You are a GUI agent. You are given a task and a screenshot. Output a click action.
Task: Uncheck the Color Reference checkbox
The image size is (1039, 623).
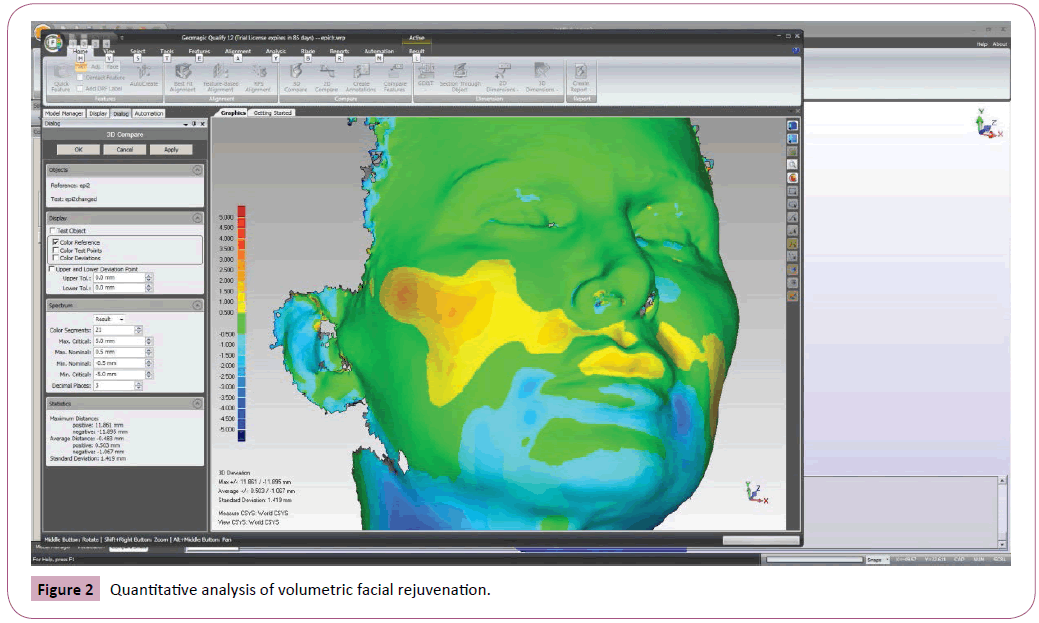pyautogui.click(x=54, y=243)
